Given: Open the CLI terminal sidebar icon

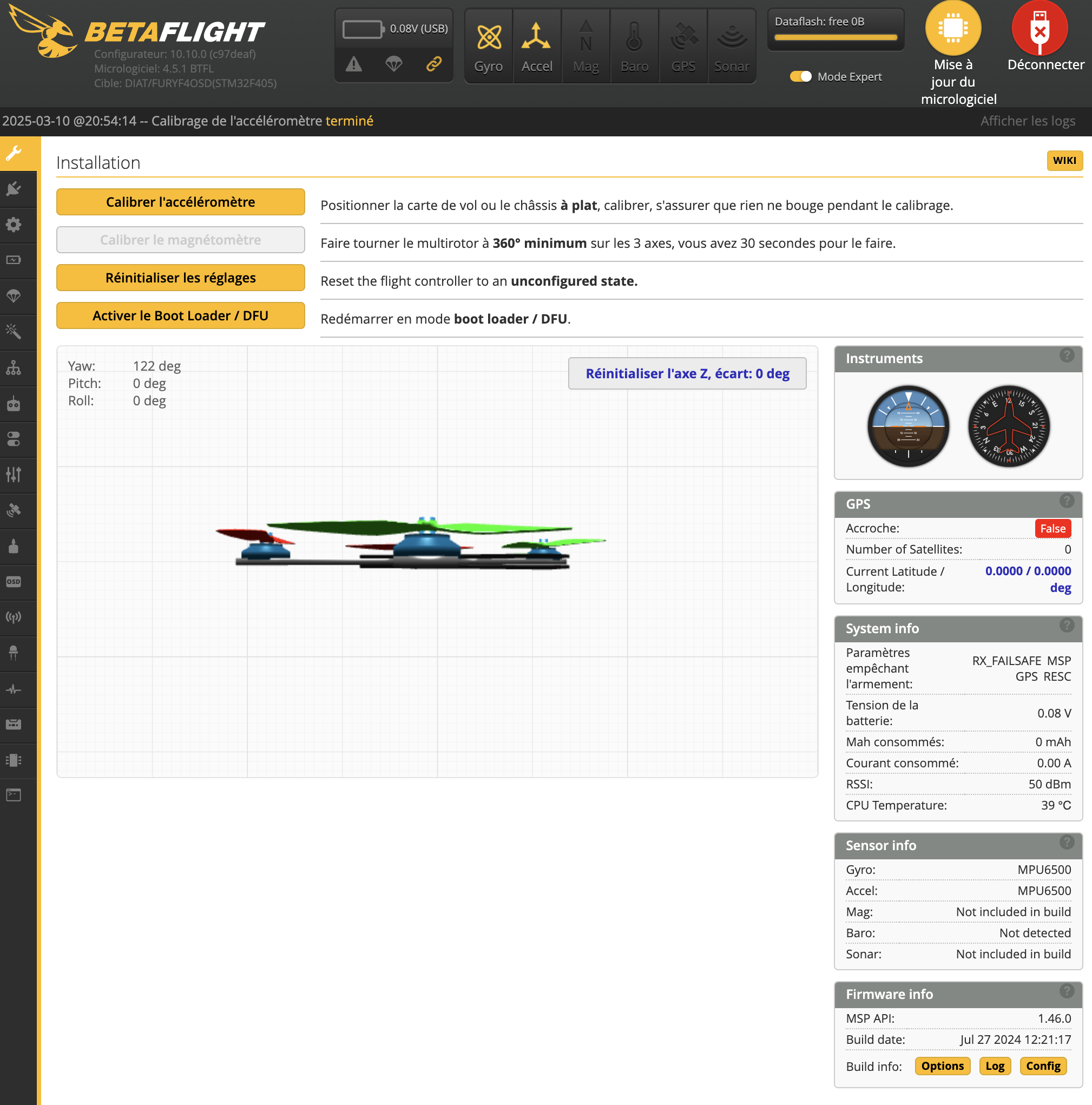Looking at the screenshot, I should [14, 795].
